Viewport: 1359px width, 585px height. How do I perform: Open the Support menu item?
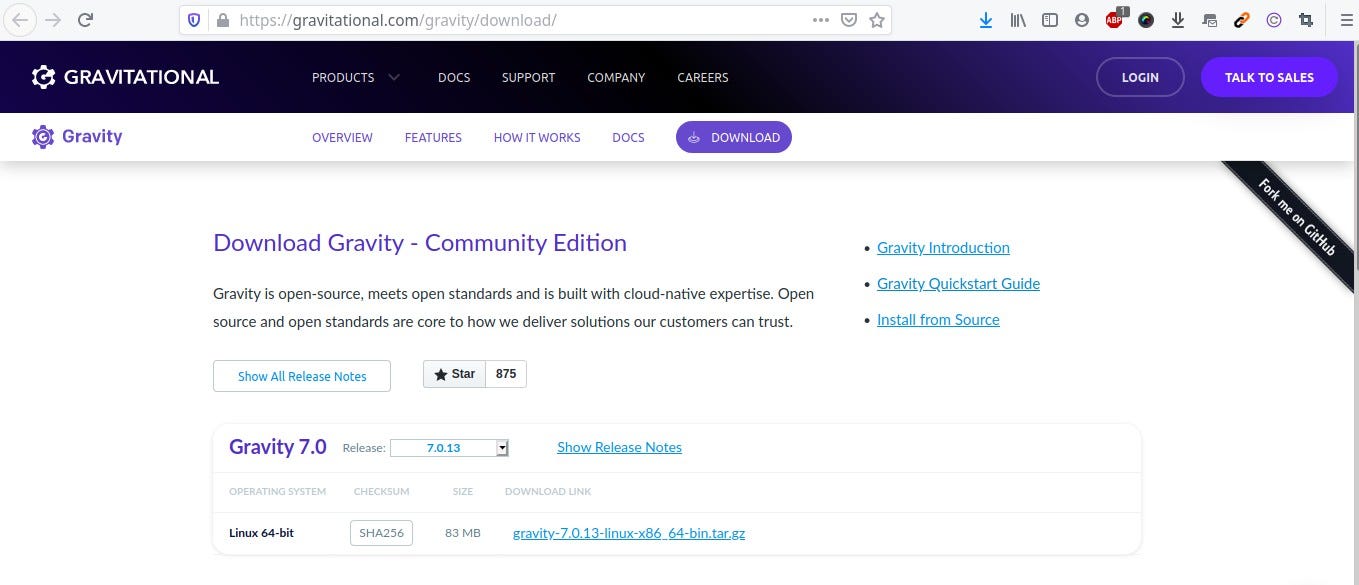click(528, 77)
